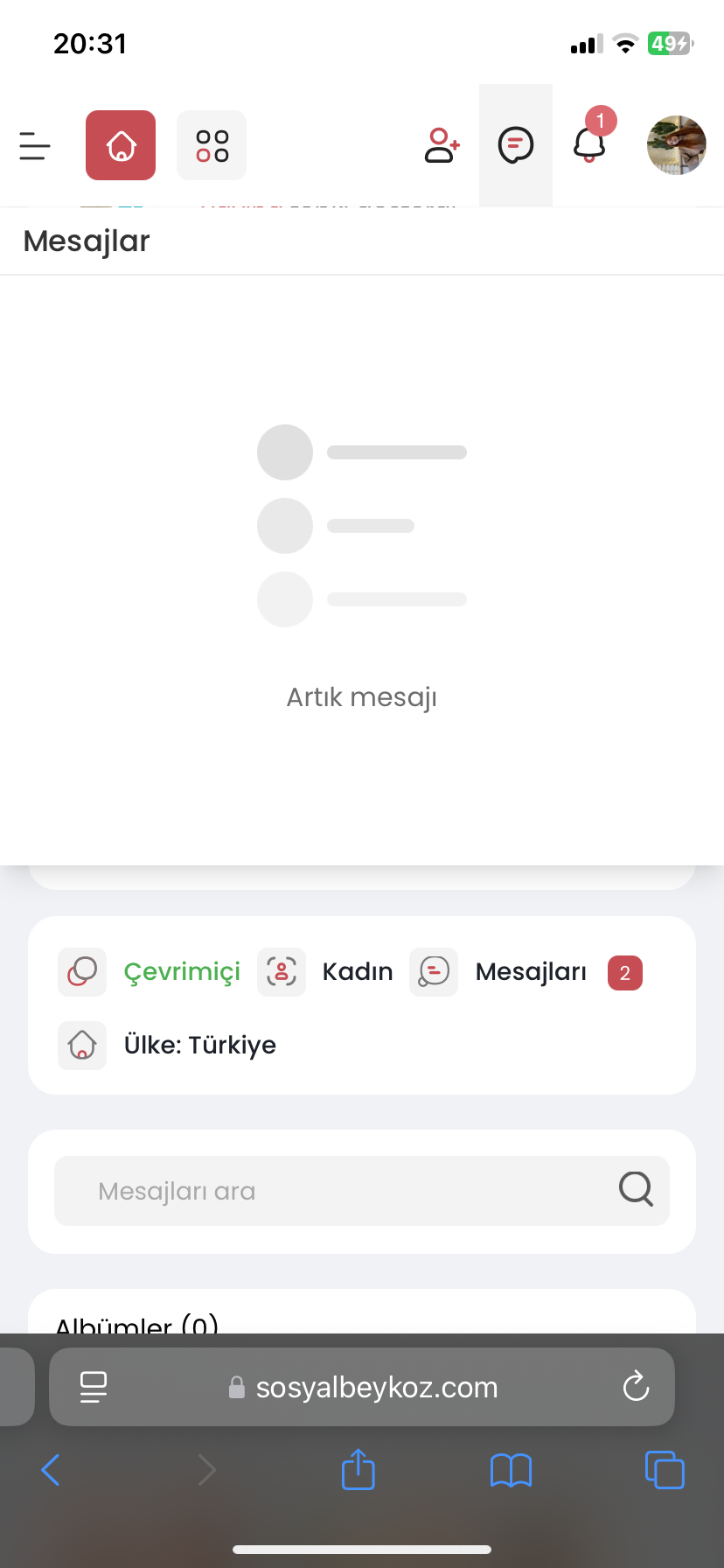
Task: Reload the page in Safari
Action: (636, 1387)
